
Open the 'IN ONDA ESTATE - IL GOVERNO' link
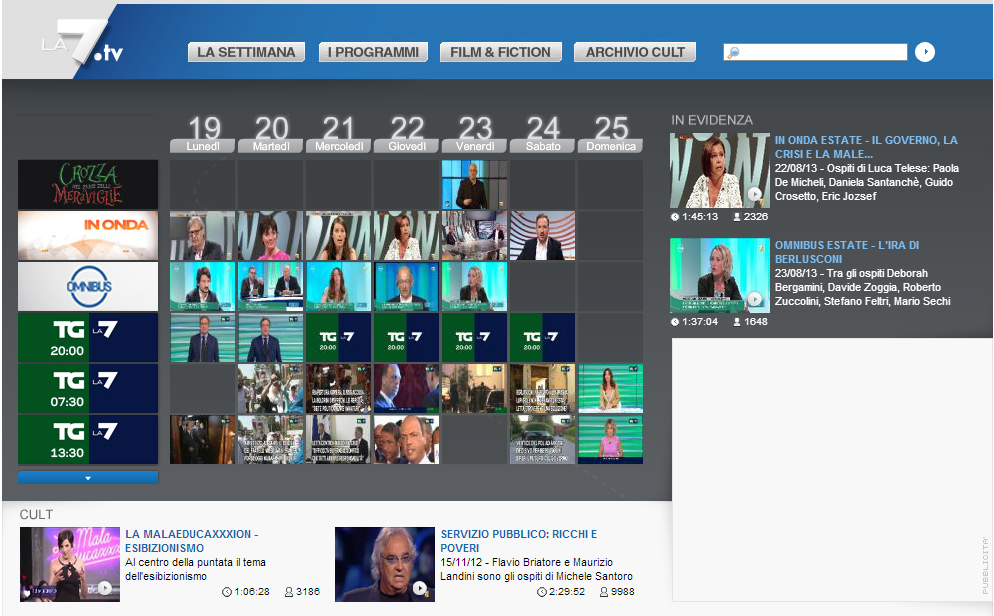pyautogui.click(x=866, y=147)
